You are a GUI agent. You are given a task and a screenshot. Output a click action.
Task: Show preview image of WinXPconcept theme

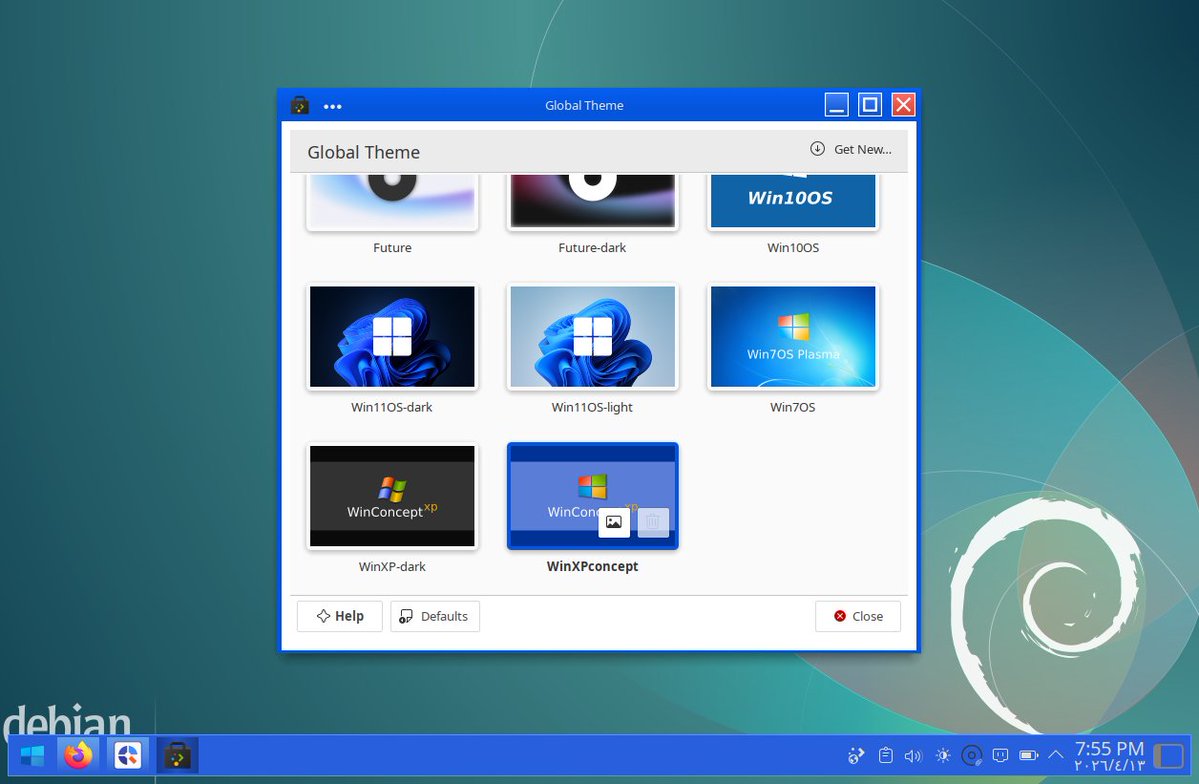coord(613,522)
